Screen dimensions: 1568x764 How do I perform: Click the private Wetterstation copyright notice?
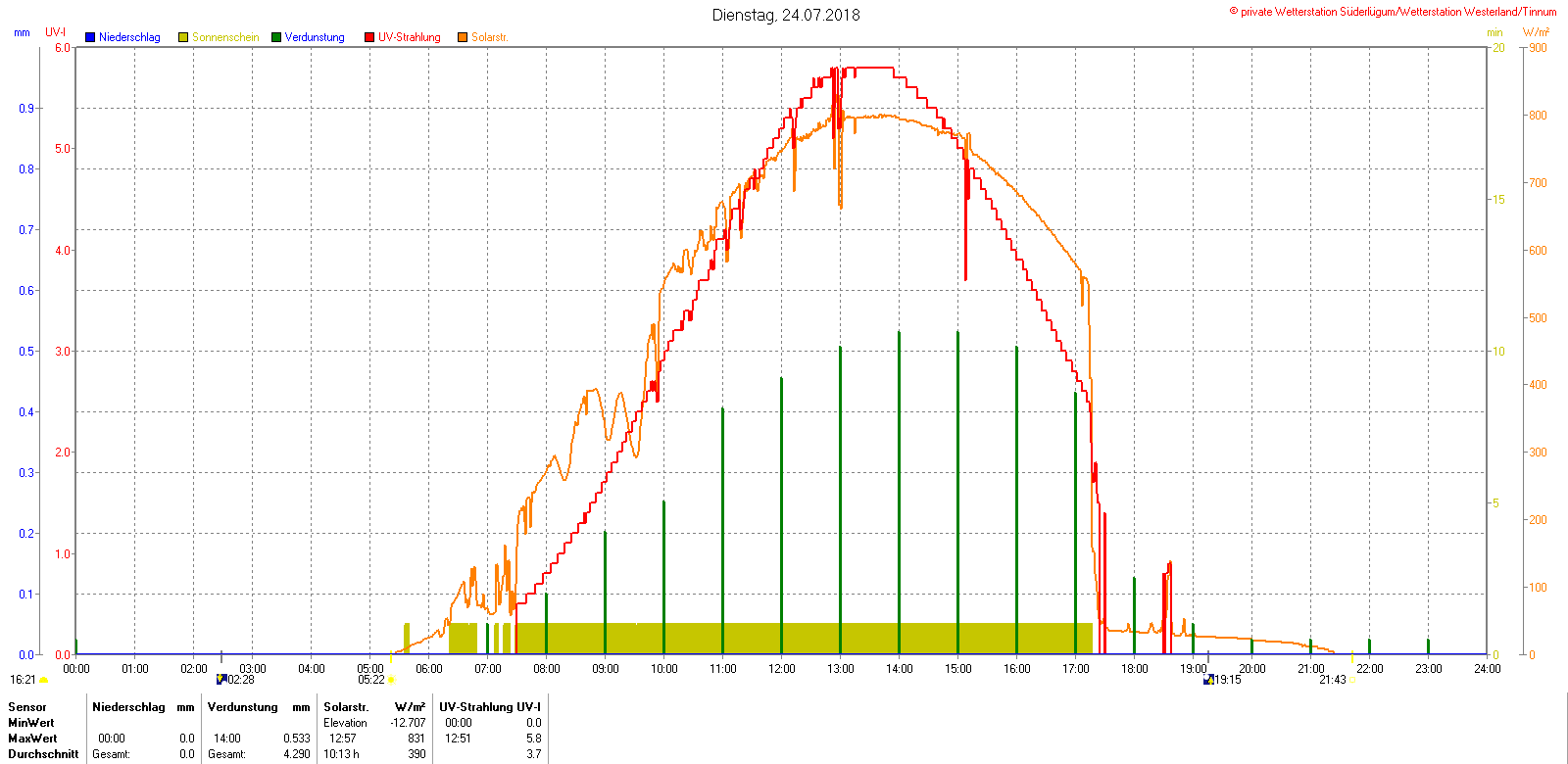(x=1393, y=12)
